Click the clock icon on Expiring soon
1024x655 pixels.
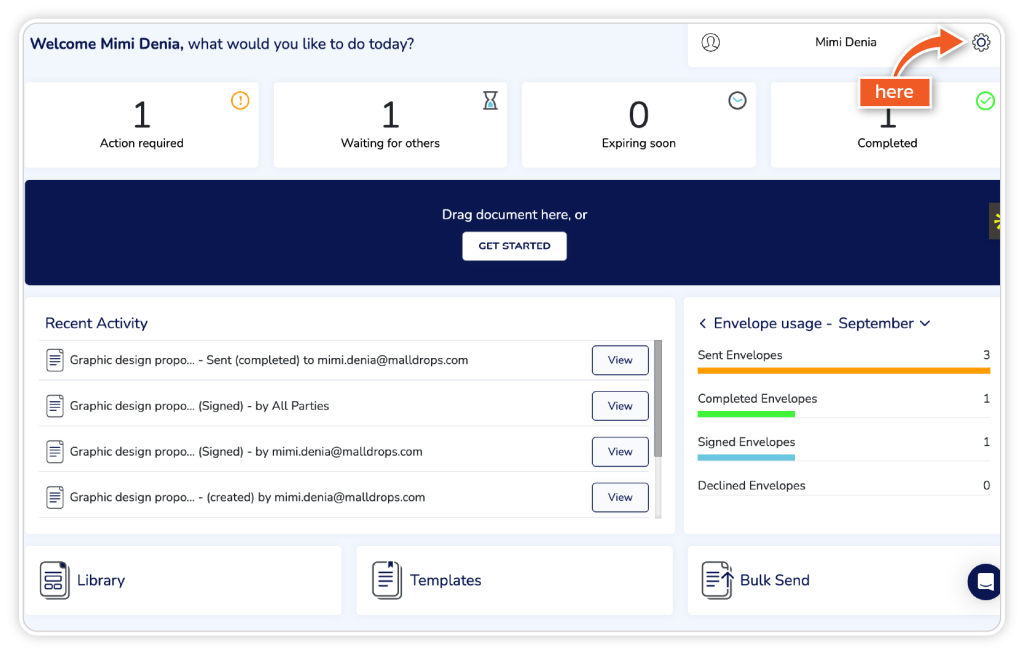(737, 100)
